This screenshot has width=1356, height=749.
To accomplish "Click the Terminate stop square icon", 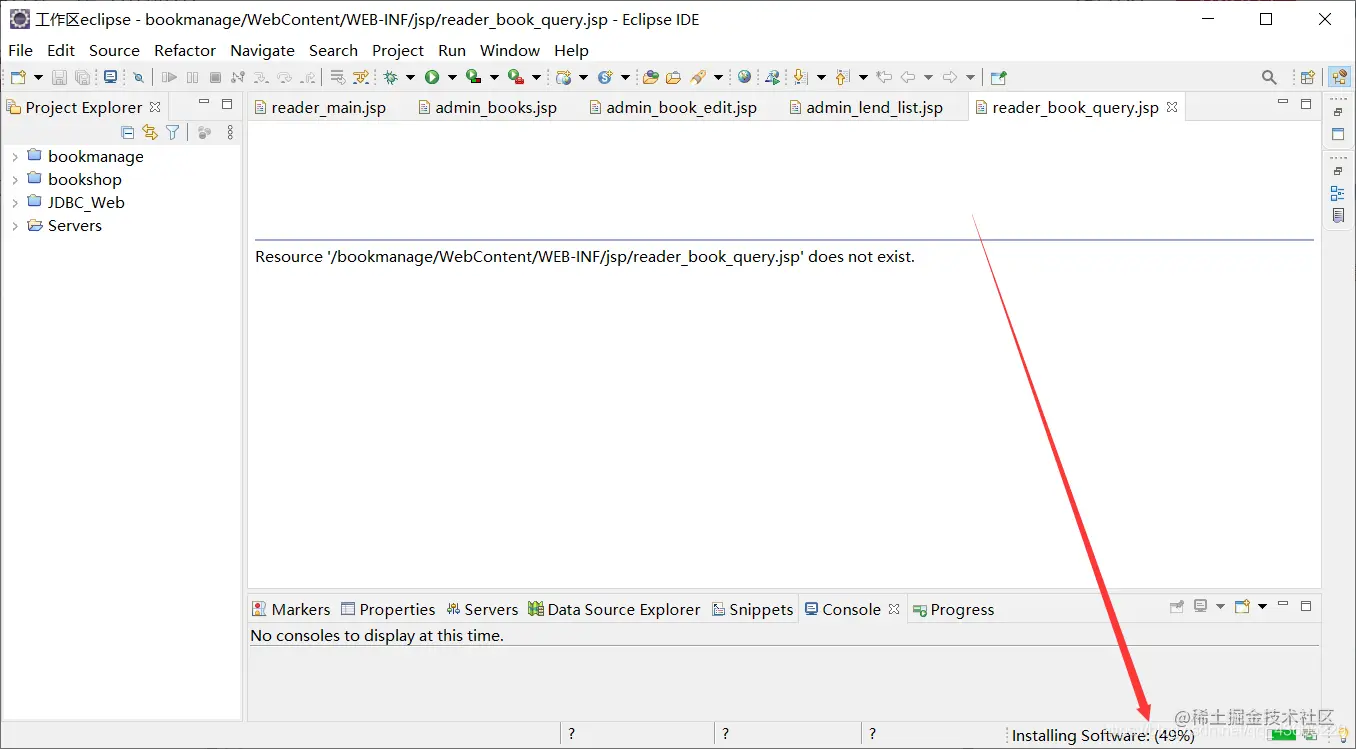I will [215, 77].
